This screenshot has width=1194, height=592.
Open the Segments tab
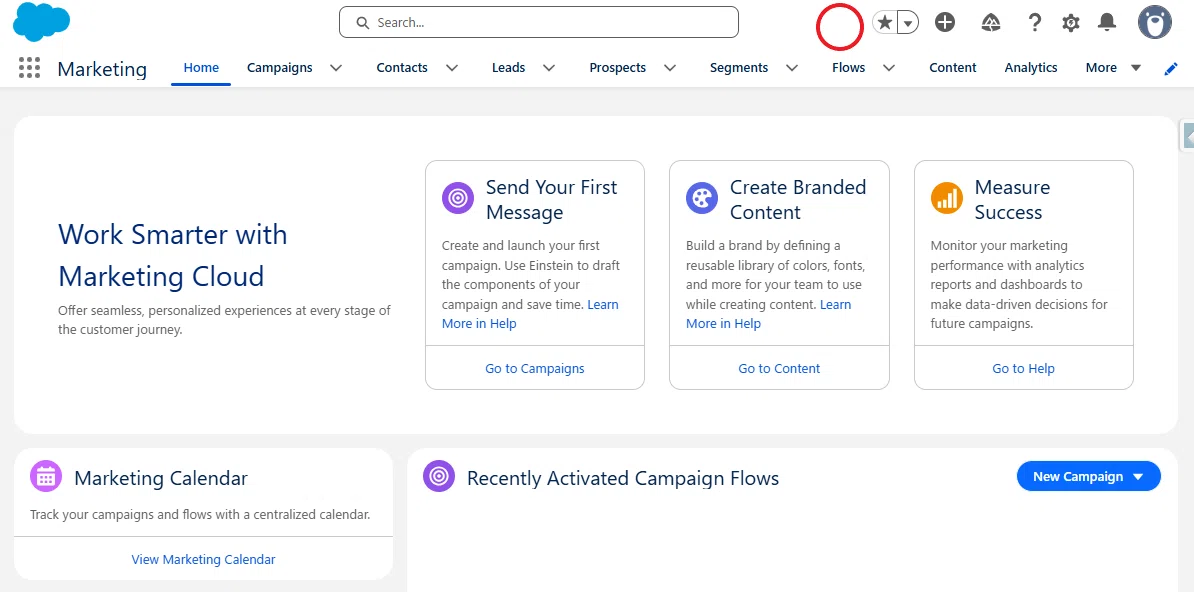click(x=739, y=68)
